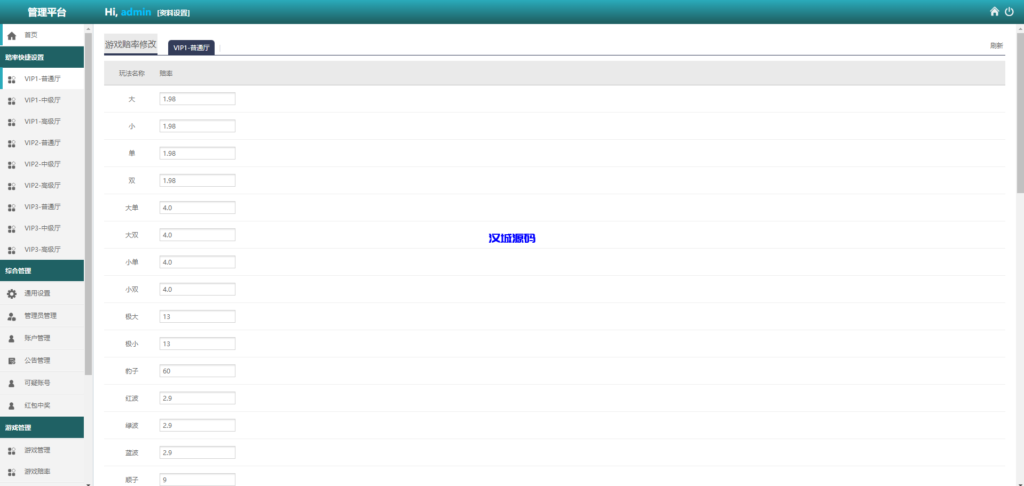Click the user icon beside 管理员管理

[x=12, y=316]
